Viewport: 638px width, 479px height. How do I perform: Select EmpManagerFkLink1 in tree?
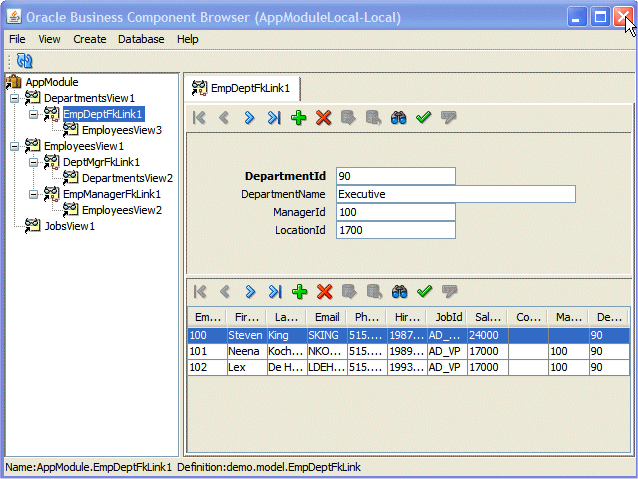click(x=112, y=194)
